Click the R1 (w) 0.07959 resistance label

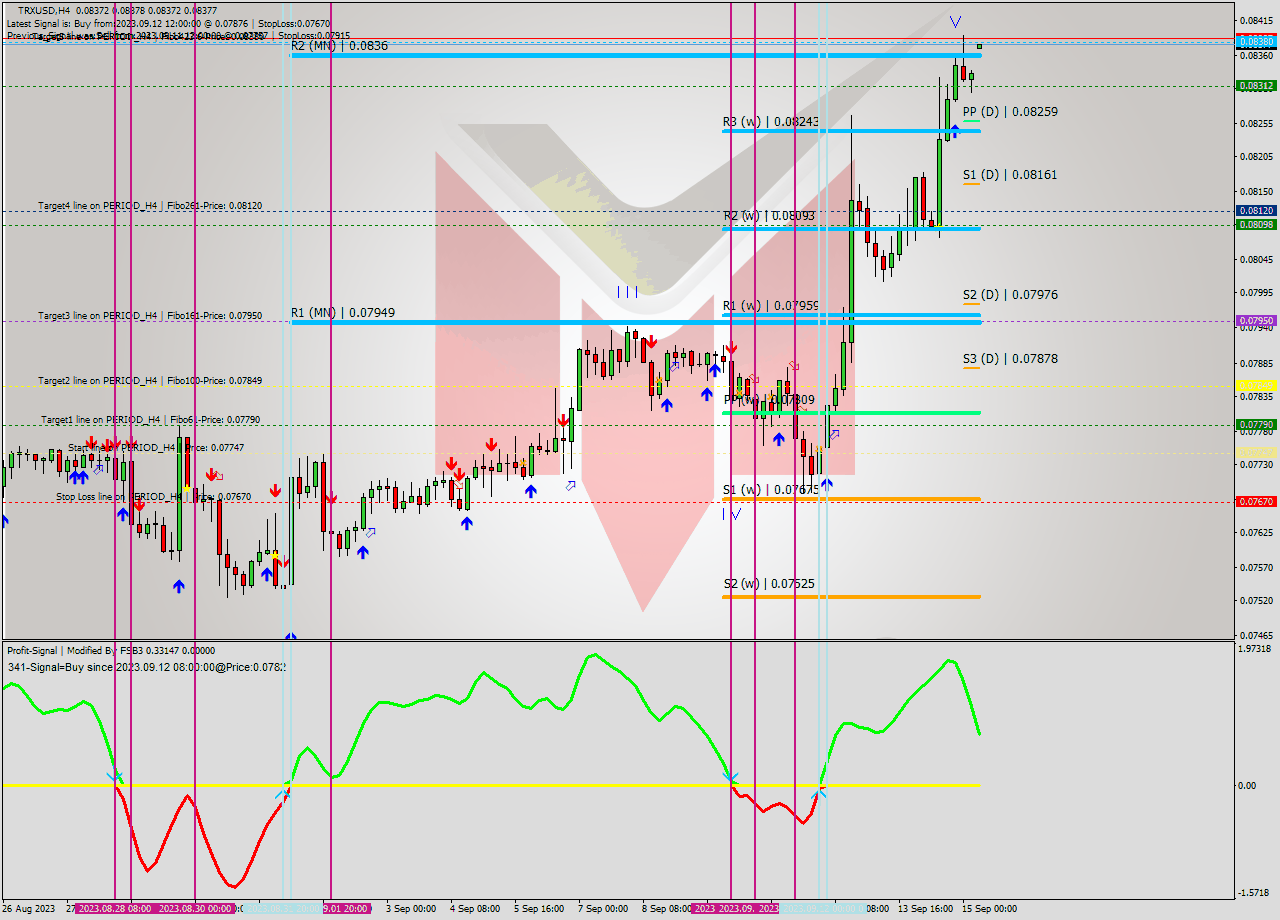tap(771, 306)
